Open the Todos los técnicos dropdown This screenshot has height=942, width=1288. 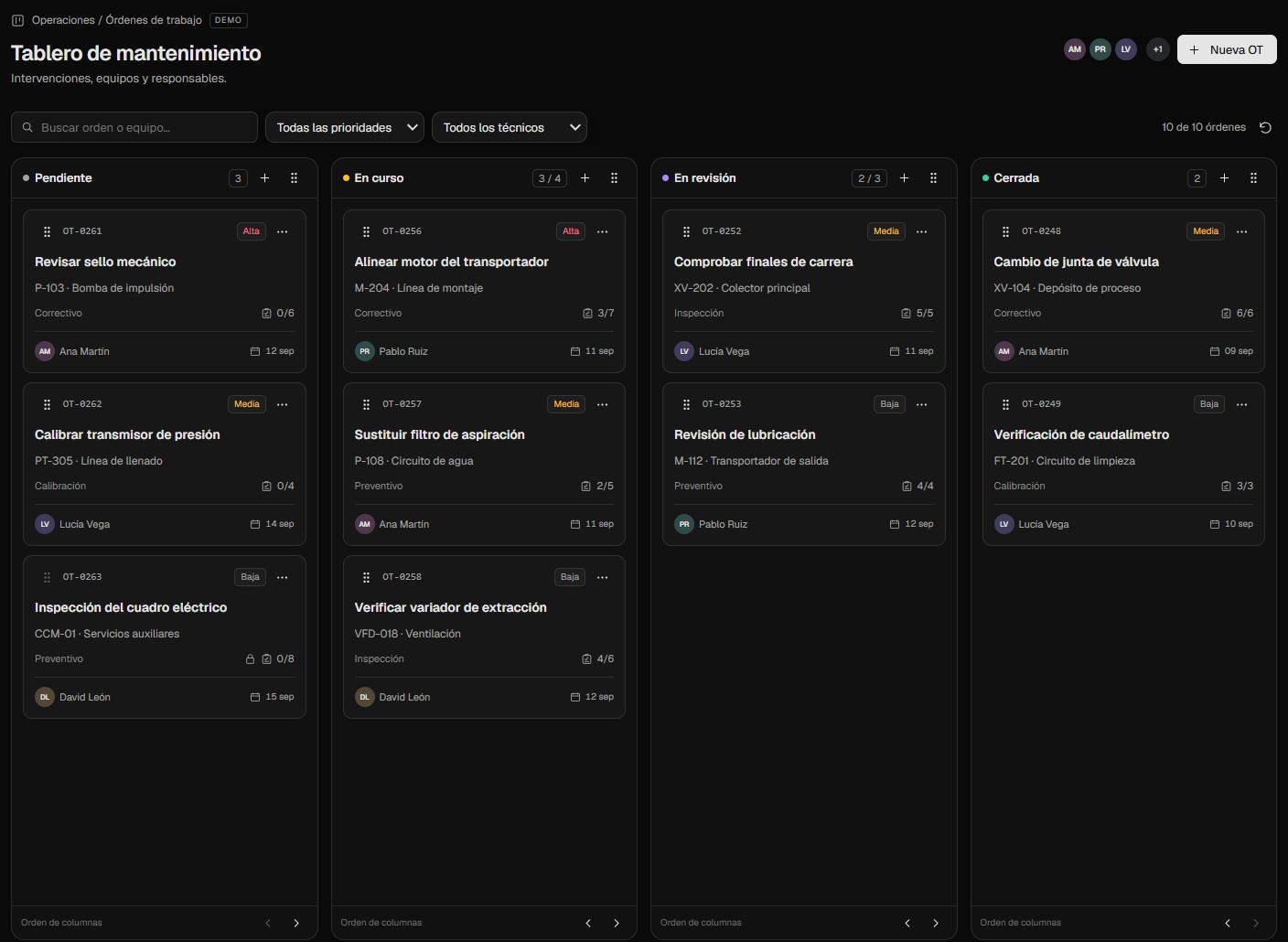(510, 127)
